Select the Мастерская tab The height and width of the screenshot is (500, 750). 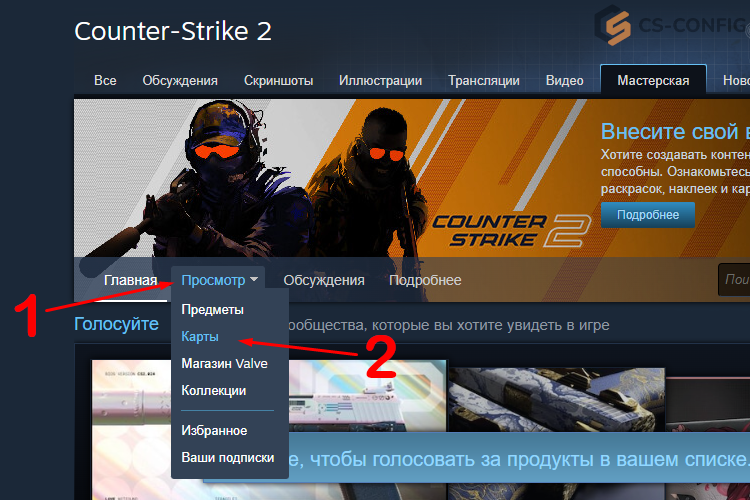click(653, 80)
